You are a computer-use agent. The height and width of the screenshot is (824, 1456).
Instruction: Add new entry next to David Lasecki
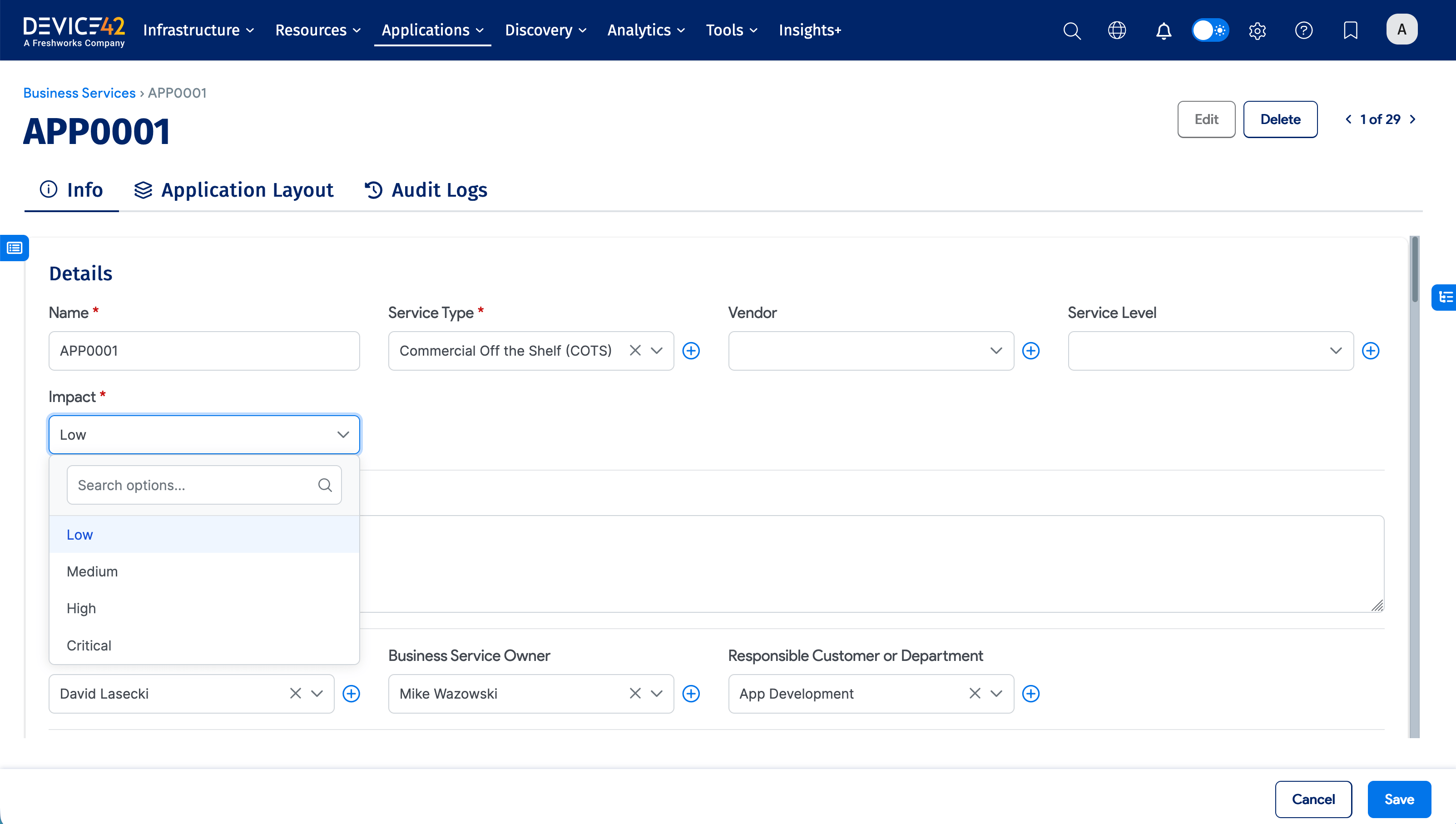click(351, 694)
